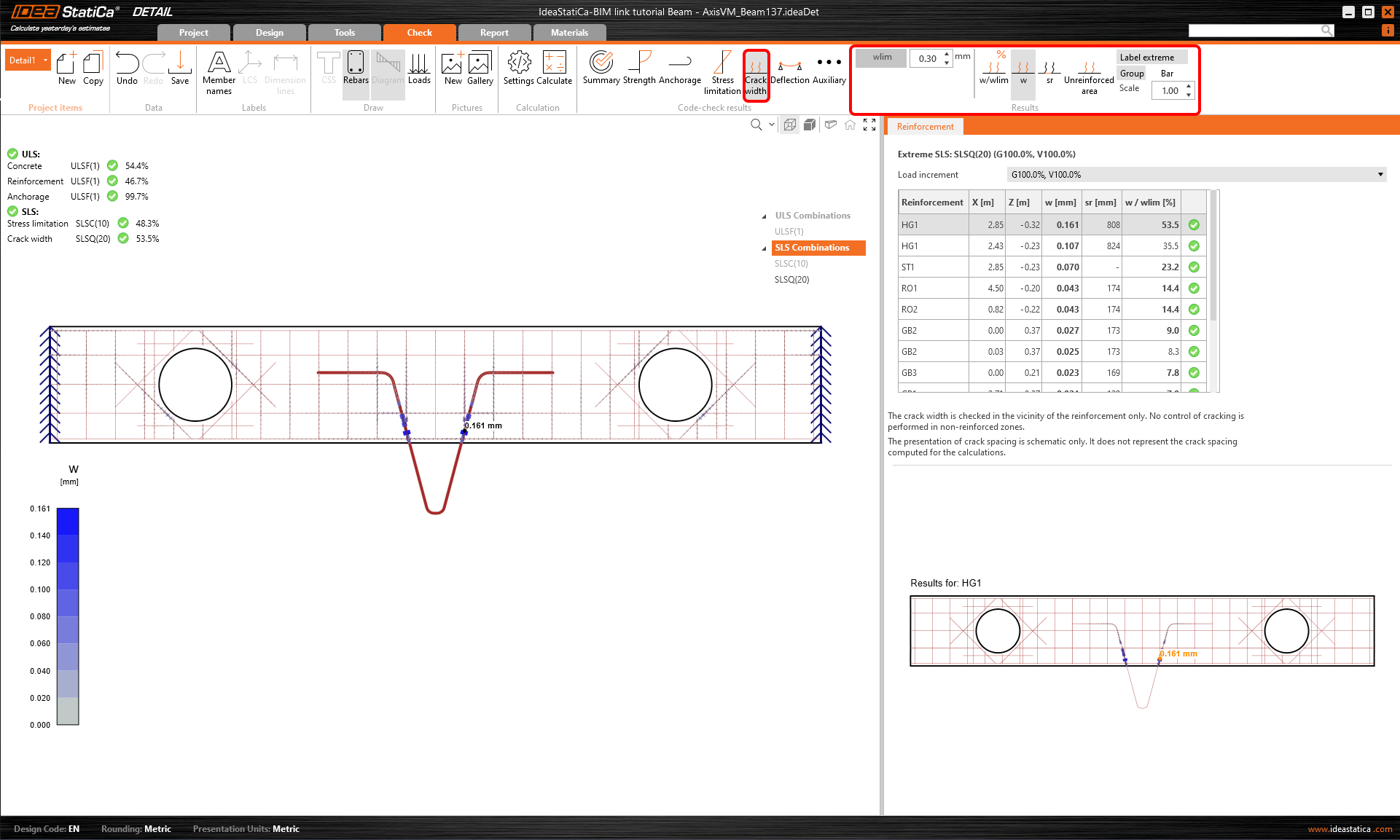Toggle the Rebars drawing display
The width and height of the screenshot is (1400, 840).
[x=356, y=69]
